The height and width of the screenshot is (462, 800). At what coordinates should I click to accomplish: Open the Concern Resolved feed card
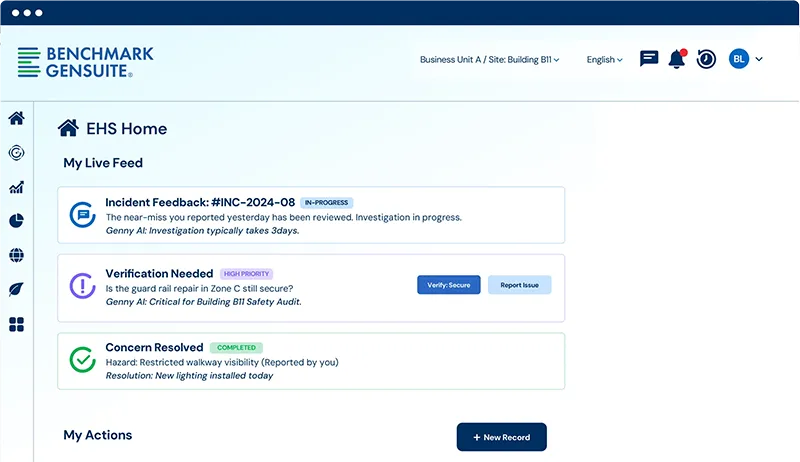pos(311,361)
